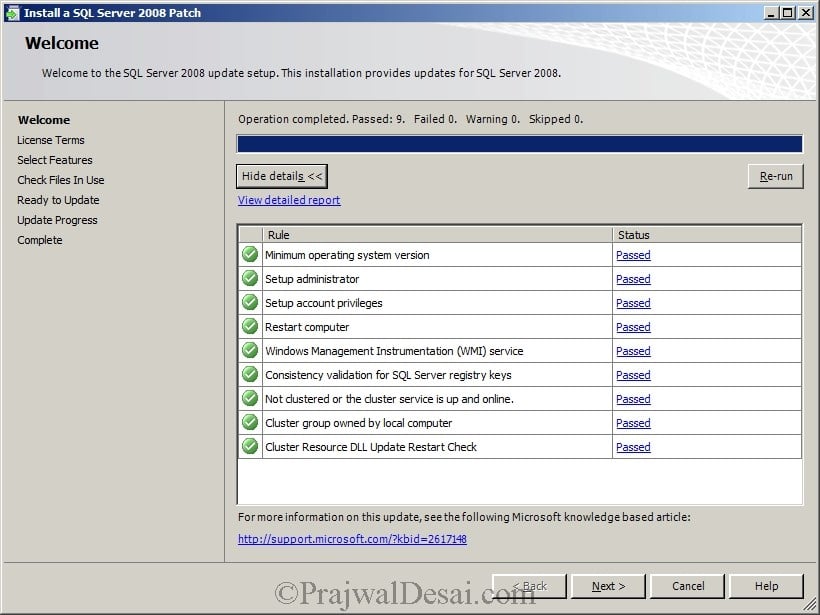The height and width of the screenshot is (615, 820).
Task: Open Passed status for Restart computer
Action: 633,327
